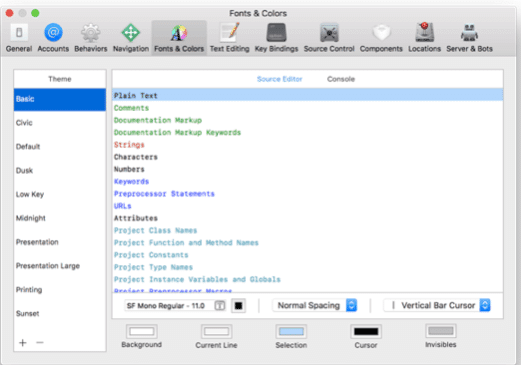Select the Fonts & Colors toolbar icon
Image resolution: width=521 pixels, height=365 pixels.
(179, 38)
